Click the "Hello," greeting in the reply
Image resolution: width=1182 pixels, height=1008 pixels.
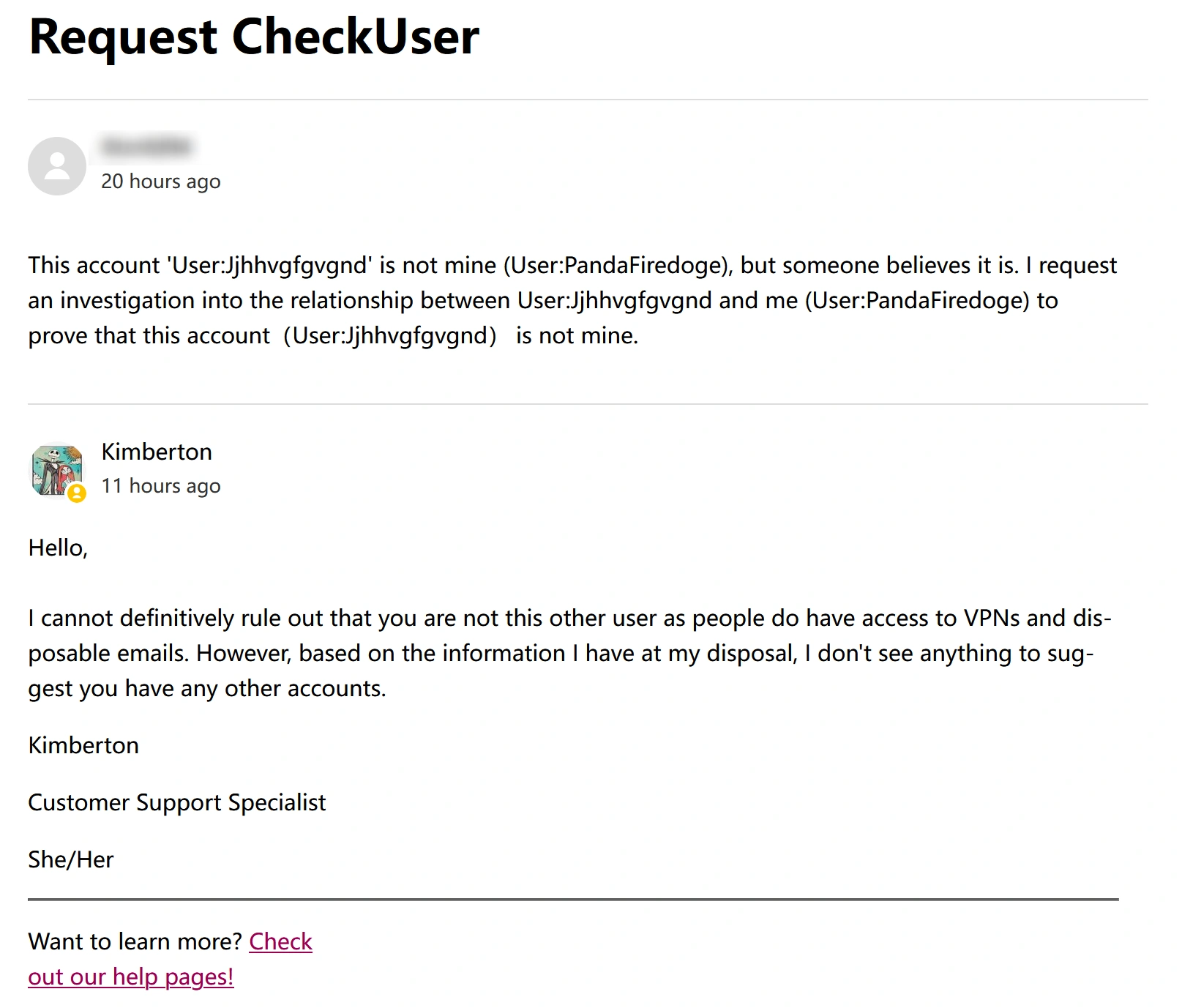point(58,548)
